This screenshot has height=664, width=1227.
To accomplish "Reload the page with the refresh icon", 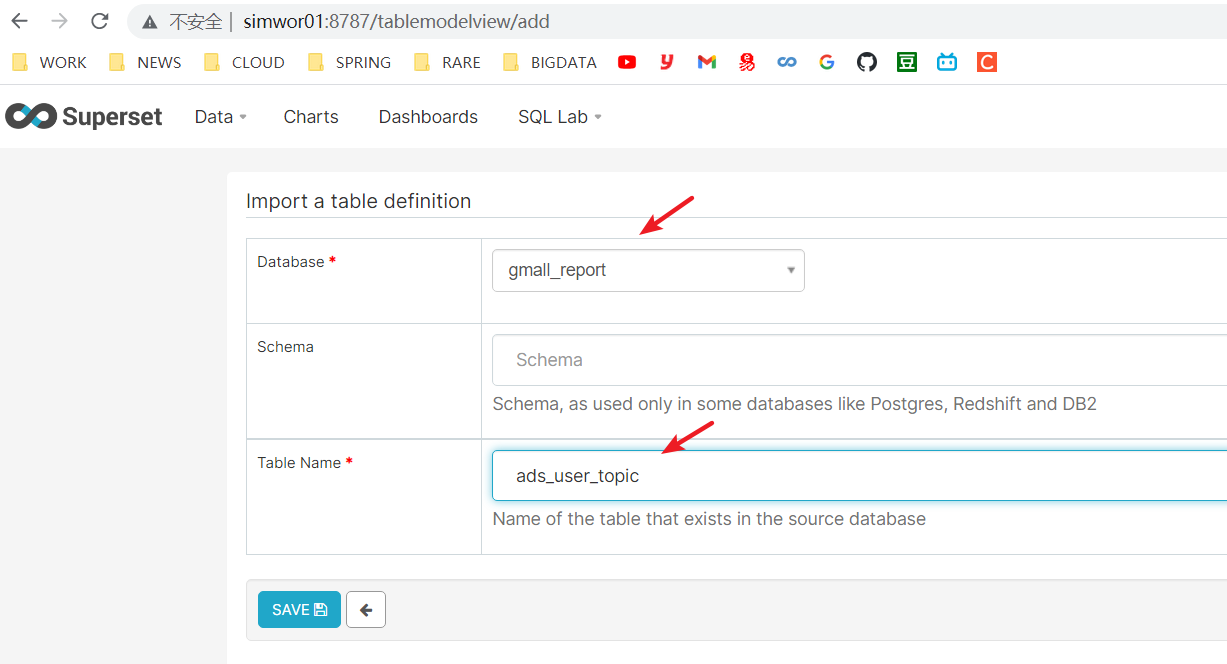I will 99,21.
